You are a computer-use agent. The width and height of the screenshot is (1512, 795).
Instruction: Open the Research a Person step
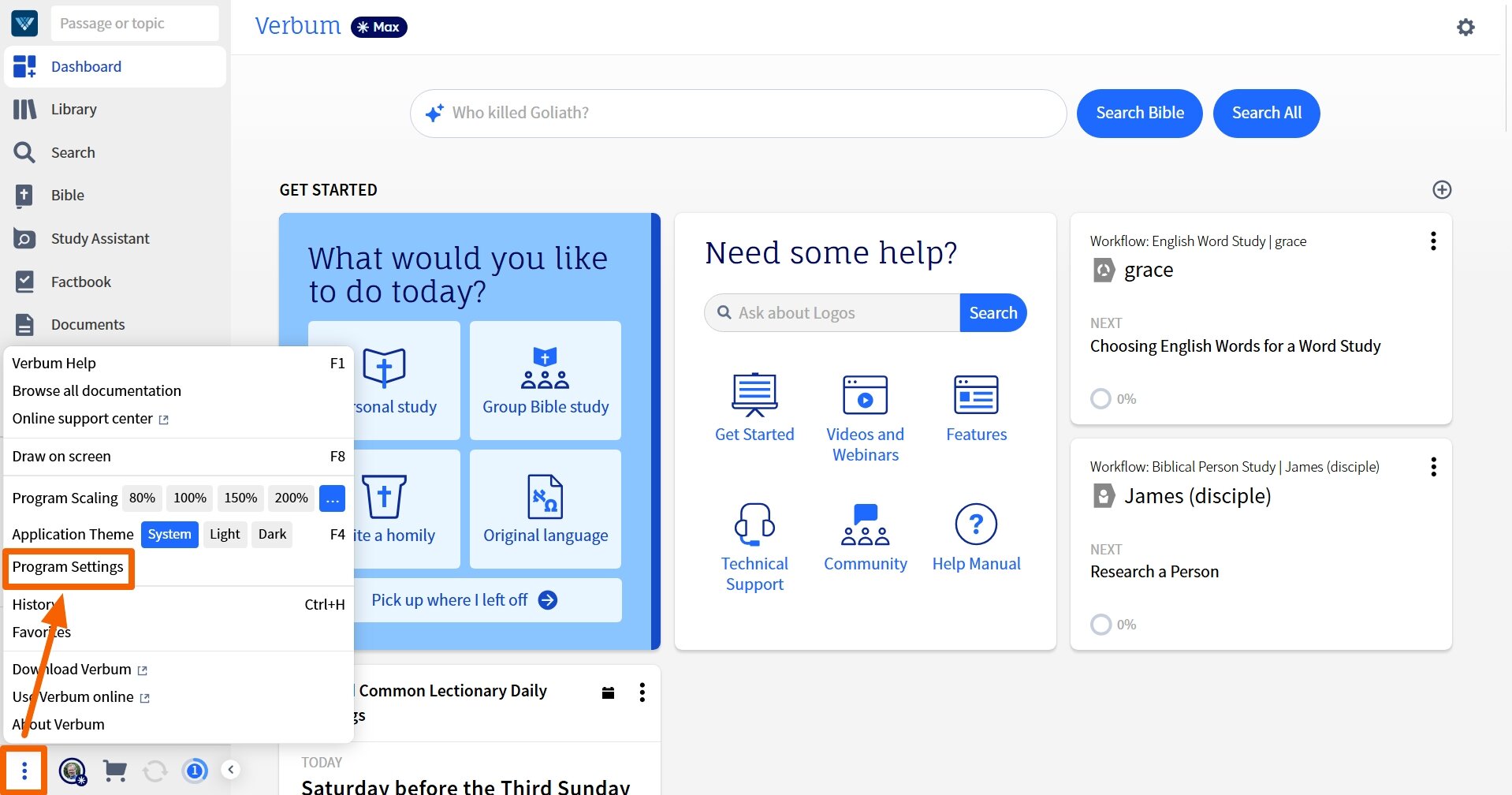pyautogui.click(x=1154, y=572)
